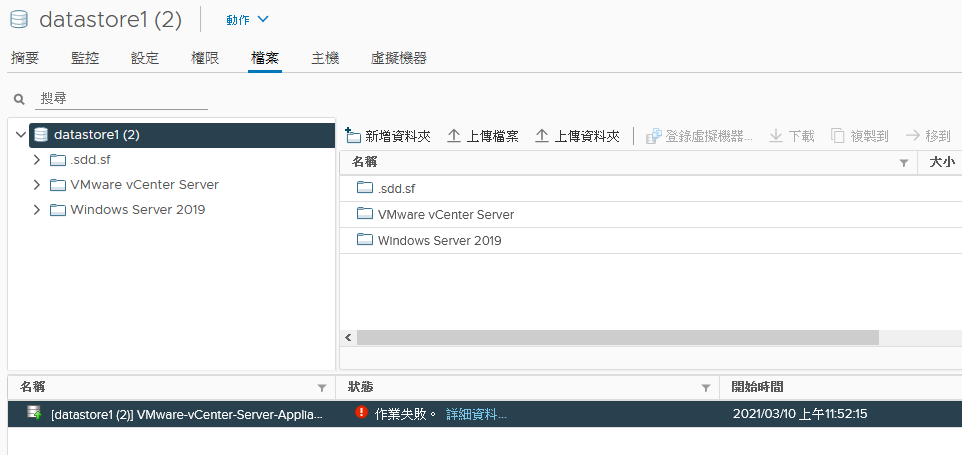
Task: Click the New Folder (新增資料夾) icon
Action: (353, 136)
